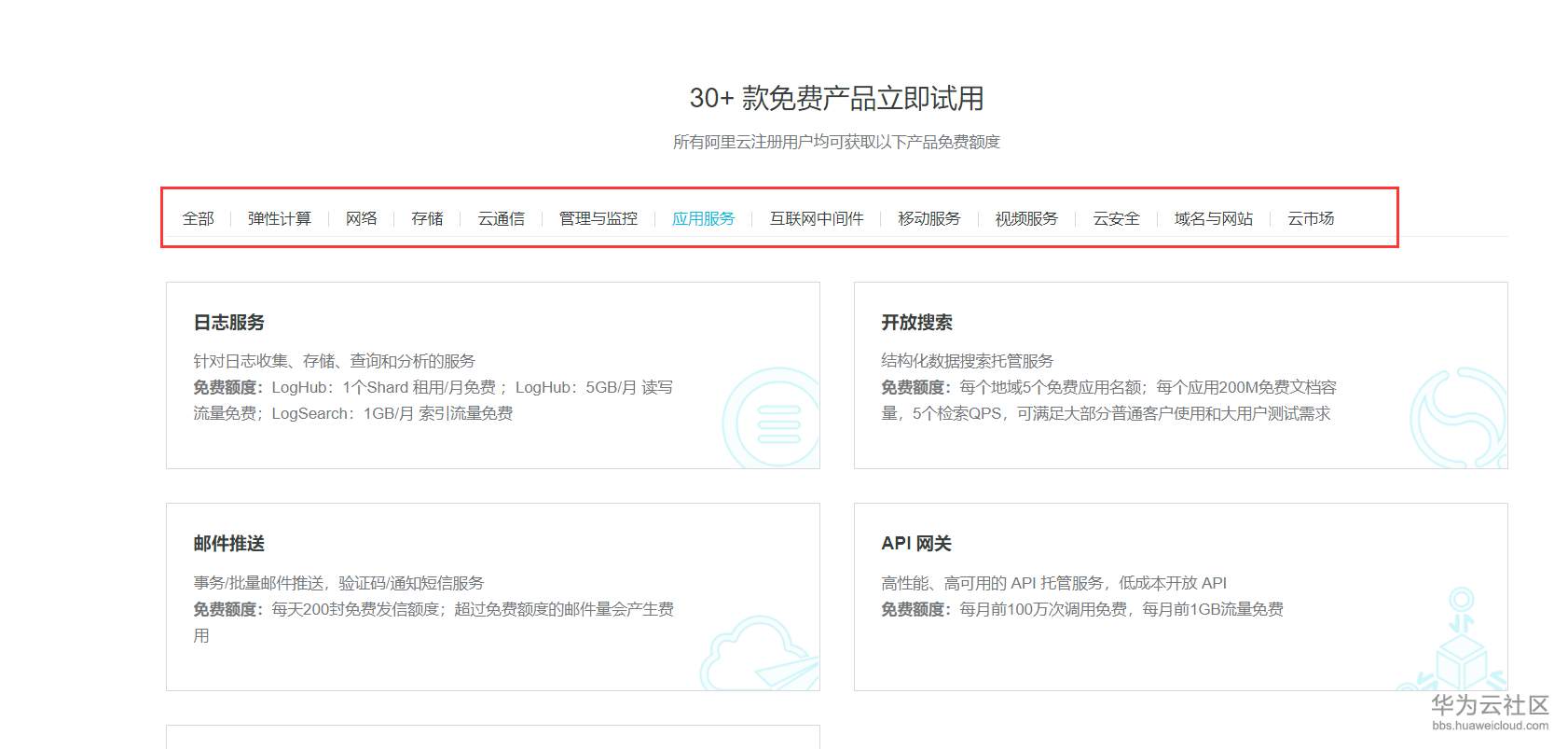Screen dimensions: 1568x749
Task: Open the 邮件推送 product title
Action: coord(229,544)
